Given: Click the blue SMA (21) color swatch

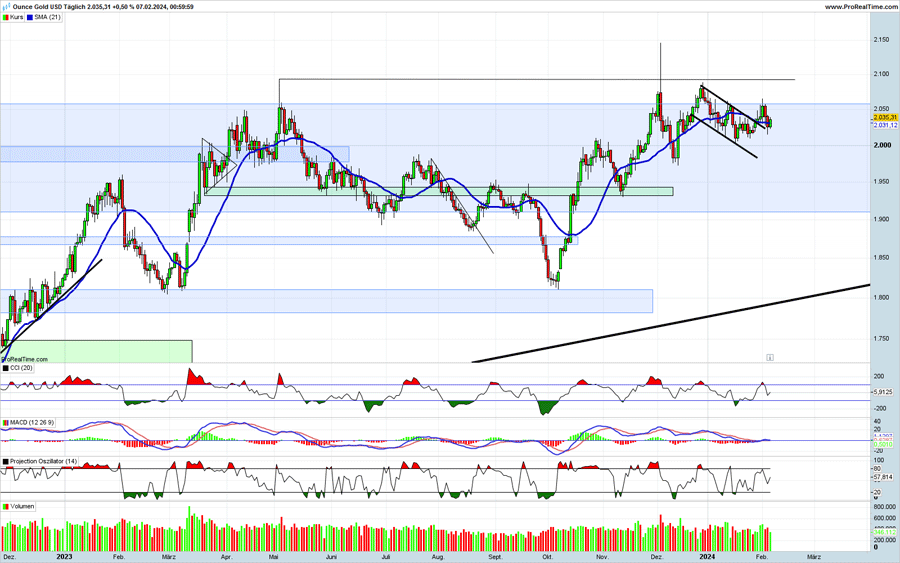Looking at the screenshot, I should tap(32, 17).
